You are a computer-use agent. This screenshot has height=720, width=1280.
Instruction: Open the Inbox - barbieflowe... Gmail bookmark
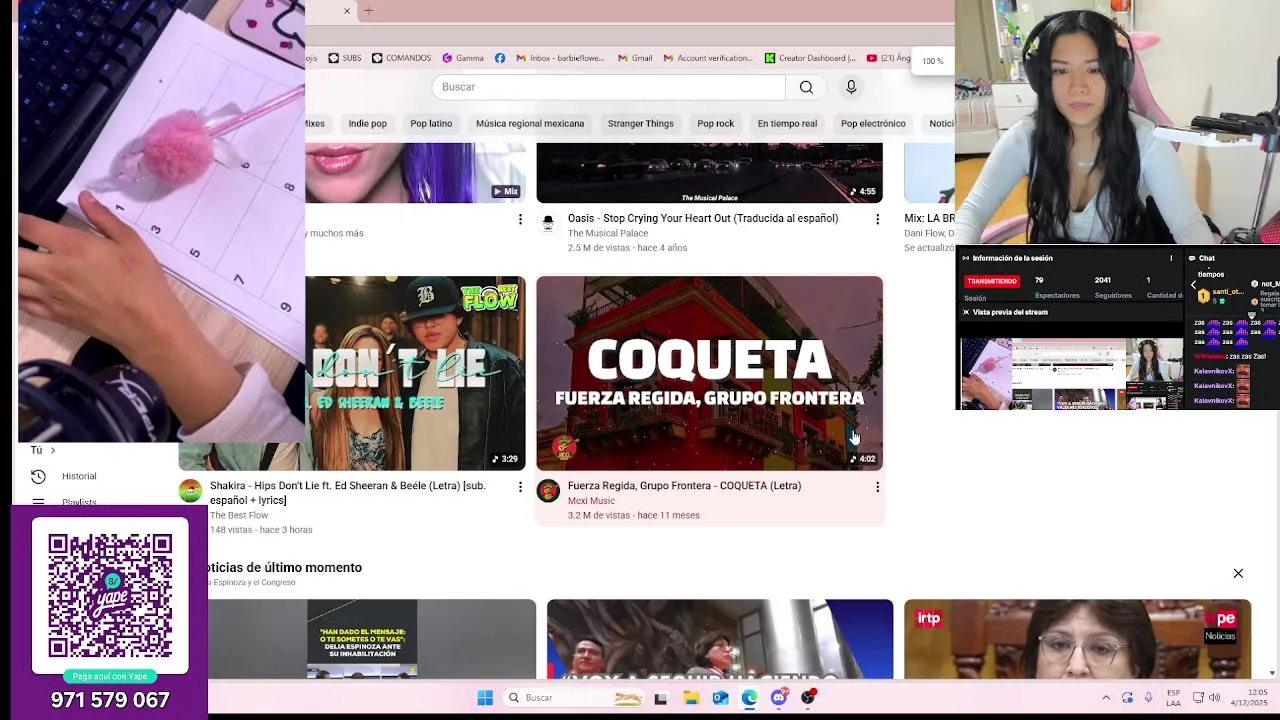(560, 58)
